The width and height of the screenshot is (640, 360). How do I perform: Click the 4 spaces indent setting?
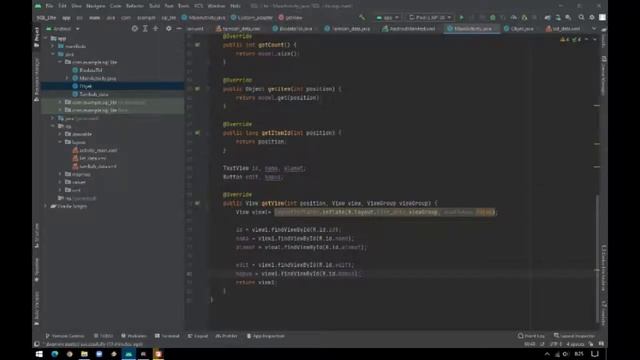tap(575, 344)
